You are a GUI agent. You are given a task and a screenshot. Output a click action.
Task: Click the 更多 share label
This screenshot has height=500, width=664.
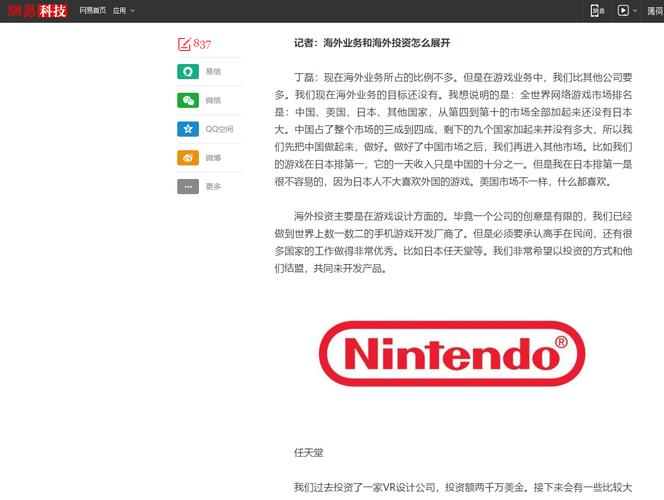(x=213, y=187)
